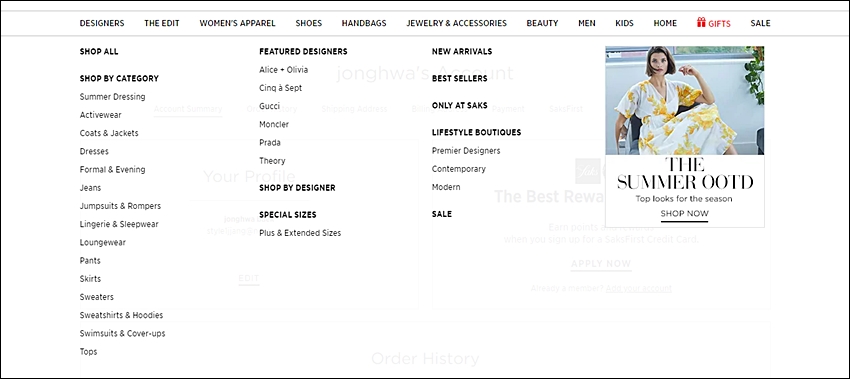Open the Women's Apparel menu
The width and height of the screenshot is (850, 379).
click(237, 23)
